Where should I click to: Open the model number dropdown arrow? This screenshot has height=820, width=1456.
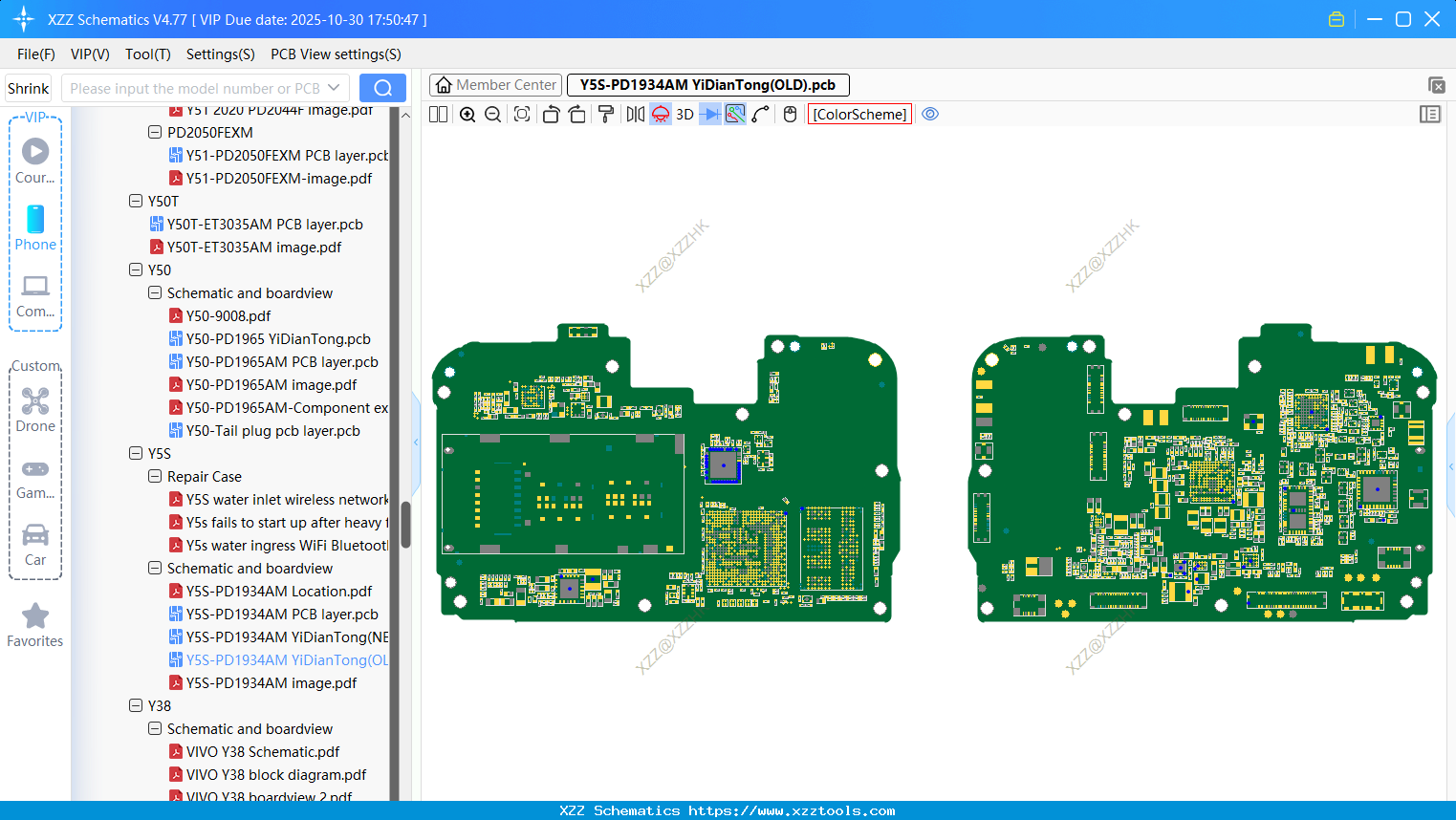pyautogui.click(x=334, y=88)
